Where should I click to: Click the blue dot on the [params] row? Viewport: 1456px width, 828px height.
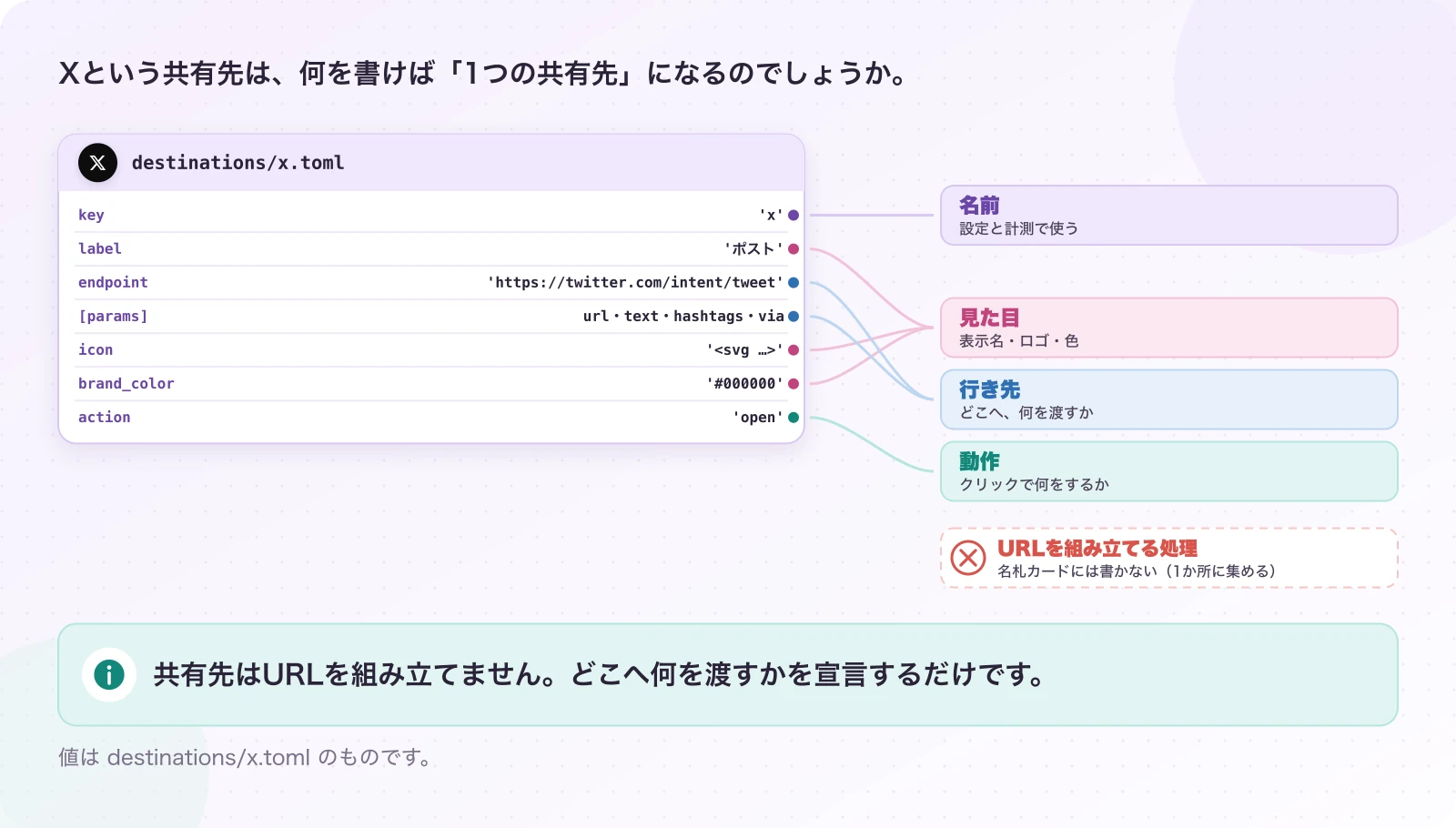click(794, 317)
